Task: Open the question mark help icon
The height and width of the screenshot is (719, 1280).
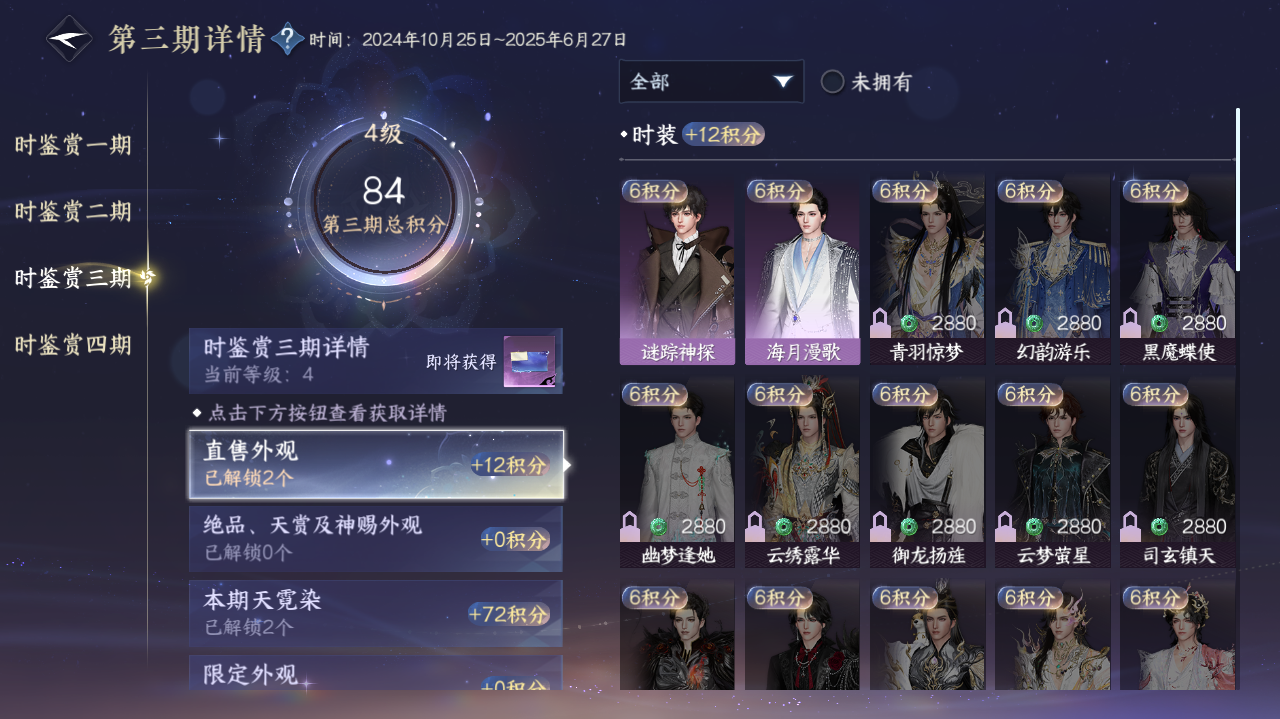Action: pos(287,39)
